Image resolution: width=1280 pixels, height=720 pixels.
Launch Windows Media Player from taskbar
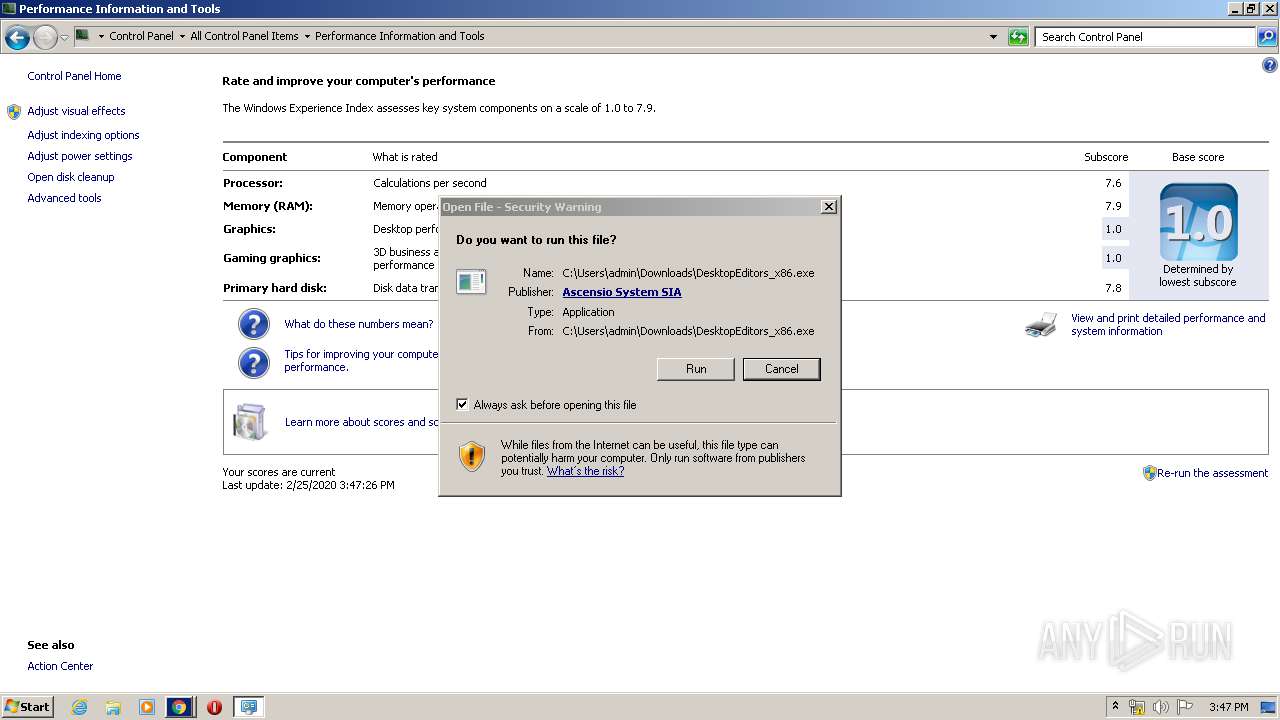147,707
